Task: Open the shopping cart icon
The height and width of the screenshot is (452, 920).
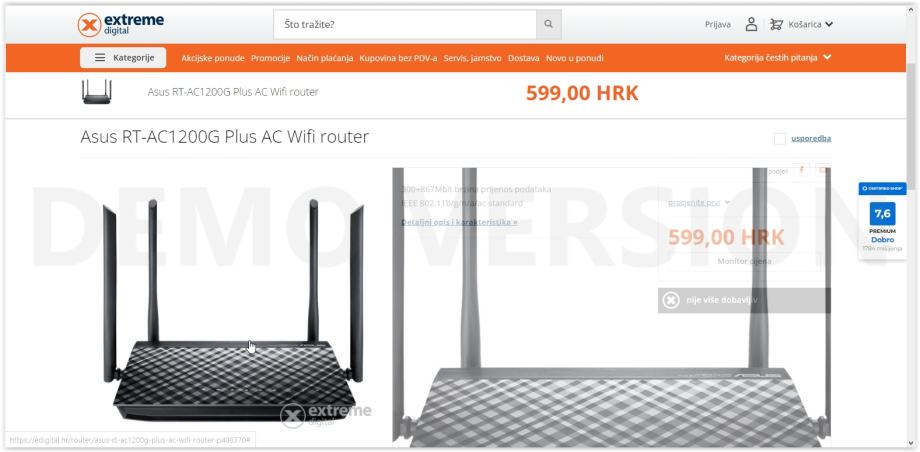Action: (776, 25)
